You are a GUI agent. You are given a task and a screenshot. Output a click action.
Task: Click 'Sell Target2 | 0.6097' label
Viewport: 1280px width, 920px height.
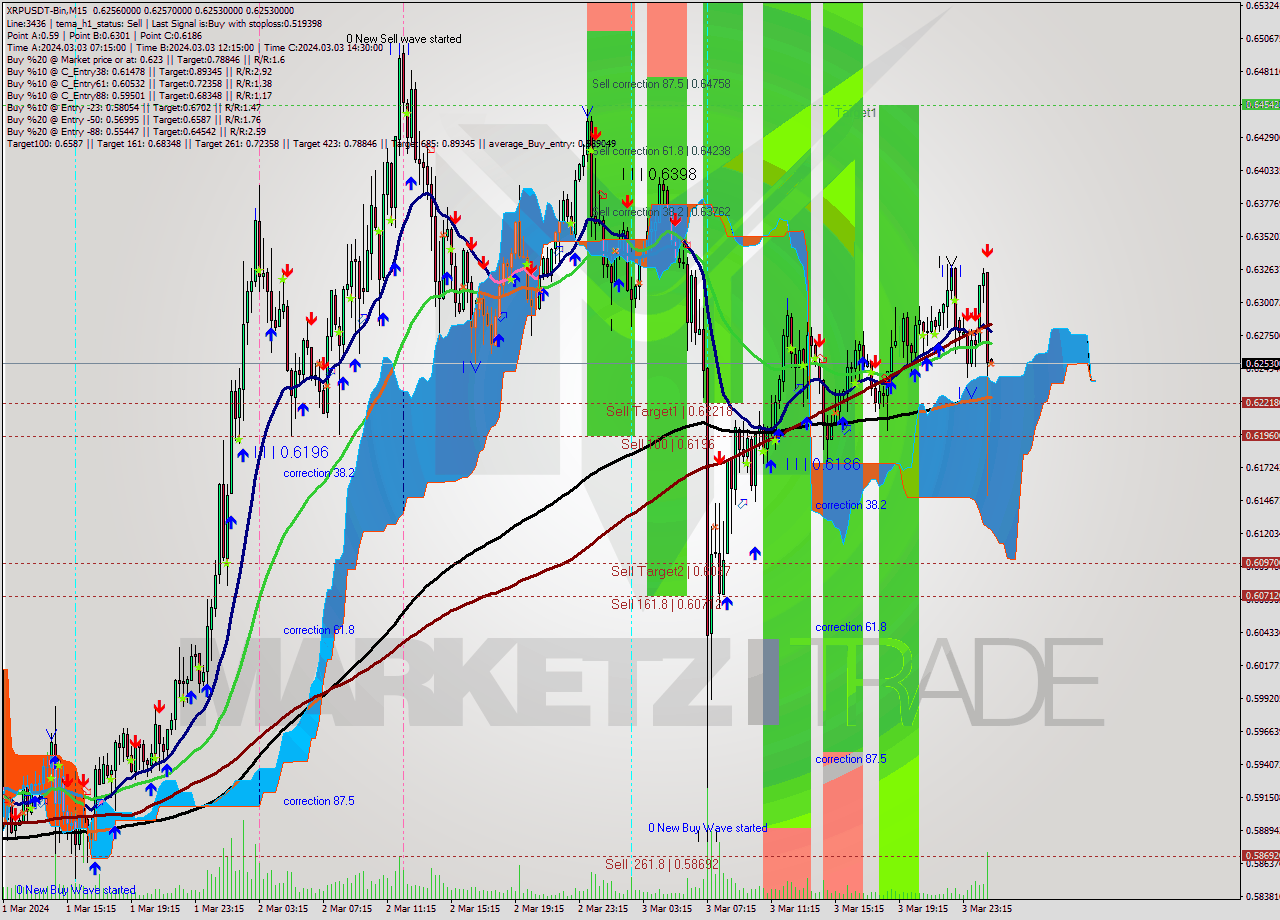tap(671, 571)
